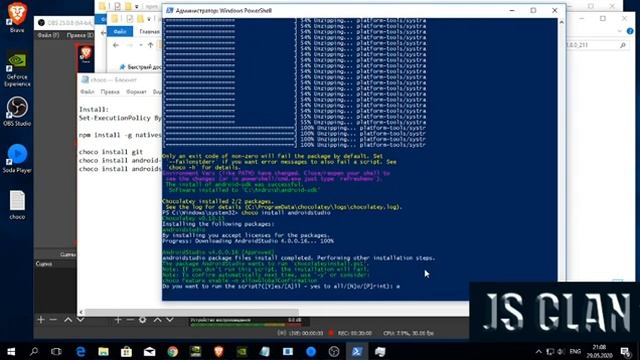This screenshot has height=360, width=640.
Task: Open PowerShell window system menu icon
Action: point(169,10)
